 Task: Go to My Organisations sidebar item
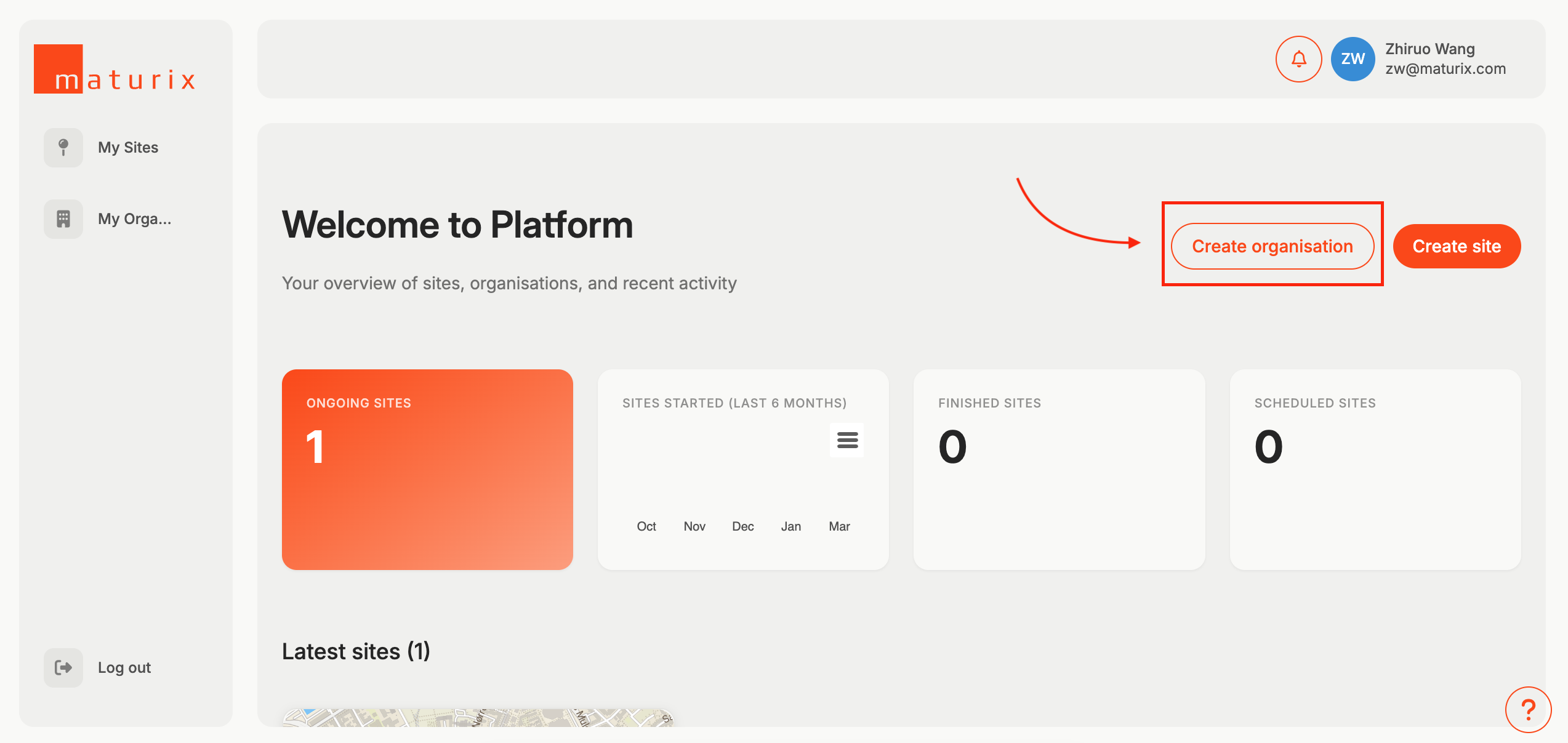pos(134,219)
